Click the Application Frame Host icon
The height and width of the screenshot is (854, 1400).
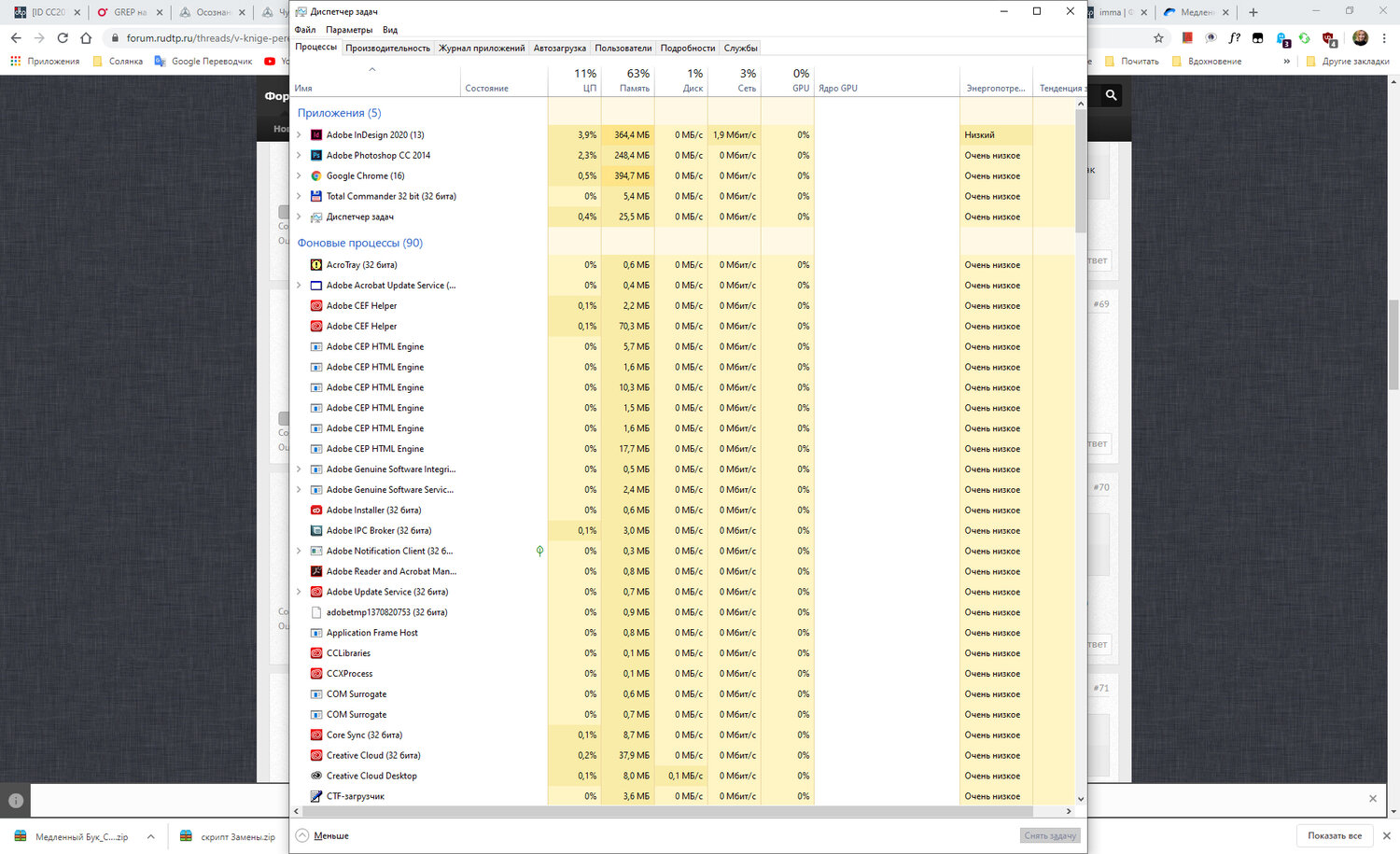point(316,633)
